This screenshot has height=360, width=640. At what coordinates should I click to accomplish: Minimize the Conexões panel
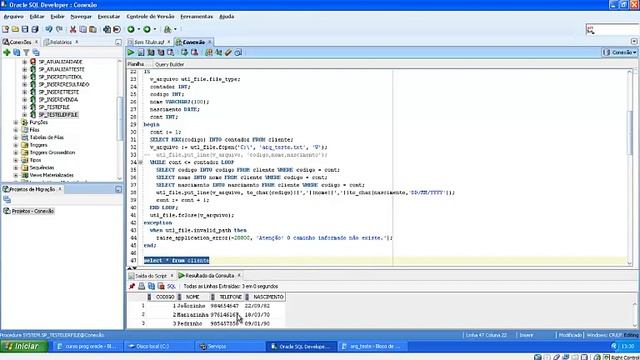(x=118, y=42)
